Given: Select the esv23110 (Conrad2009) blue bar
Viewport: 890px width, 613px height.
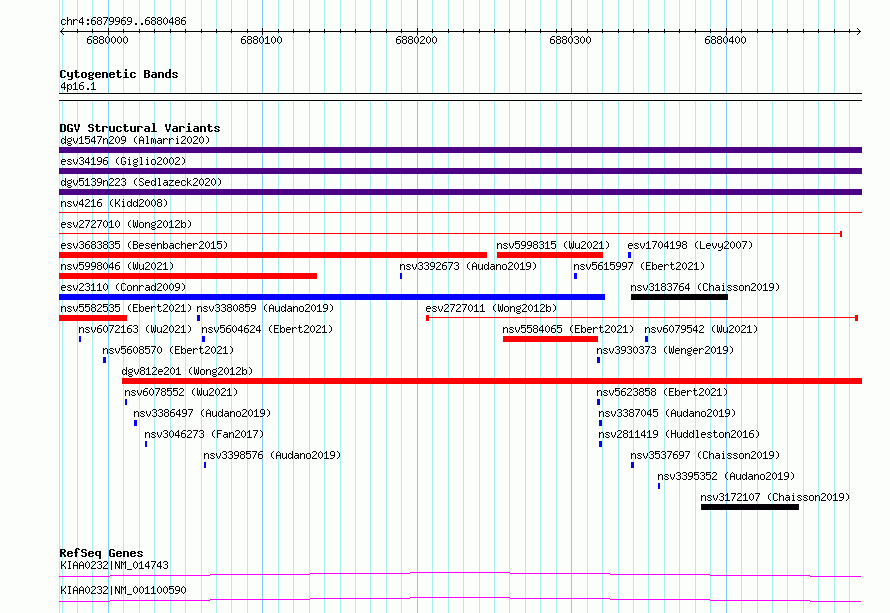Looking at the screenshot, I should pos(332,297).
